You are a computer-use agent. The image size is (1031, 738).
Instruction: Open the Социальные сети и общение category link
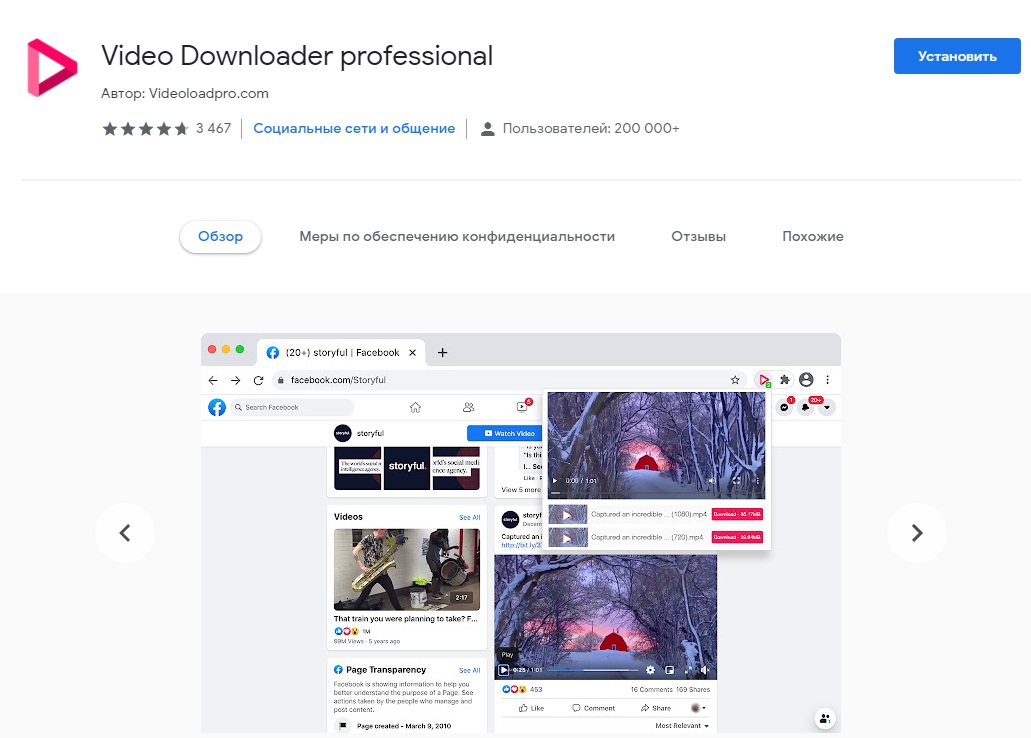pos(354,128)
